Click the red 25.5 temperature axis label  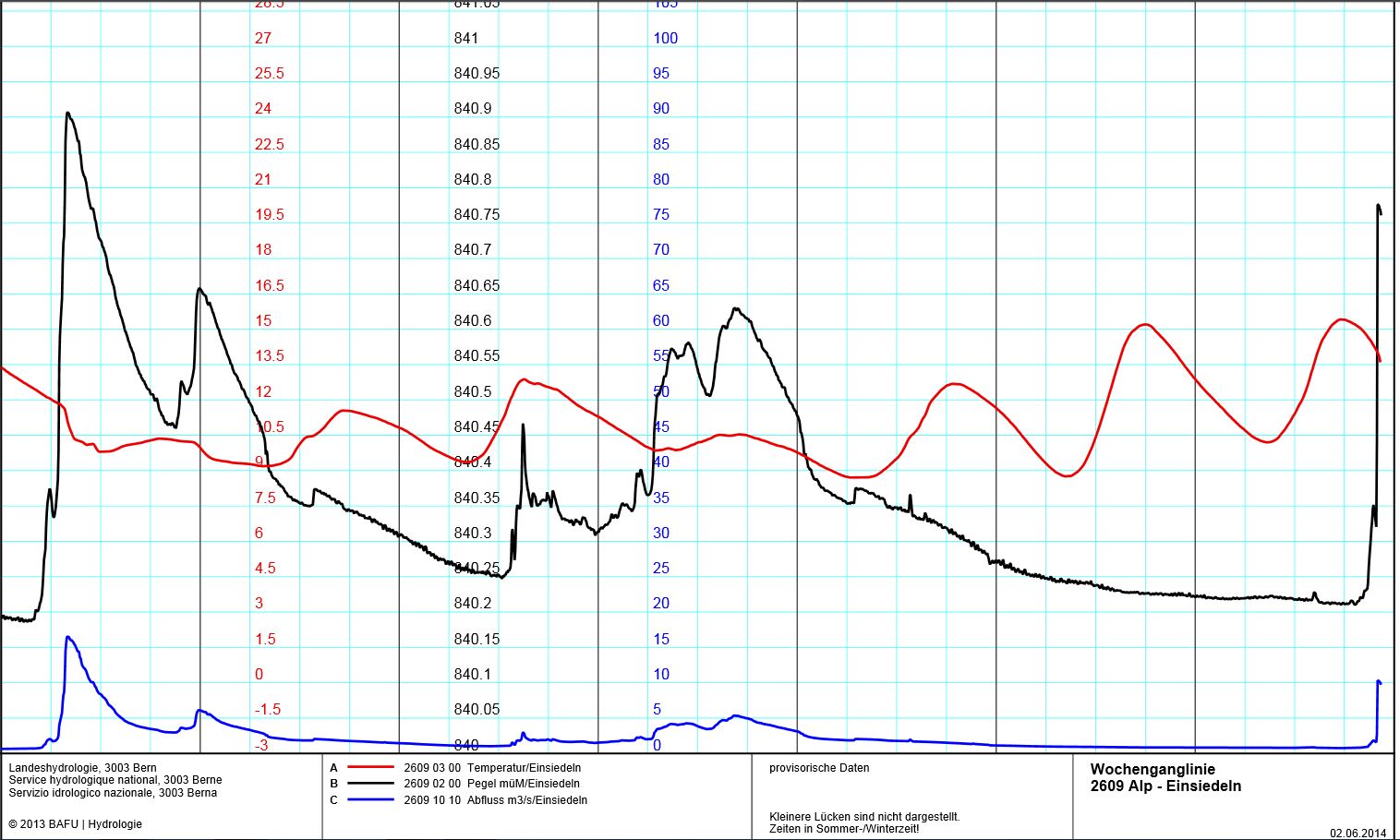point(270,73)
